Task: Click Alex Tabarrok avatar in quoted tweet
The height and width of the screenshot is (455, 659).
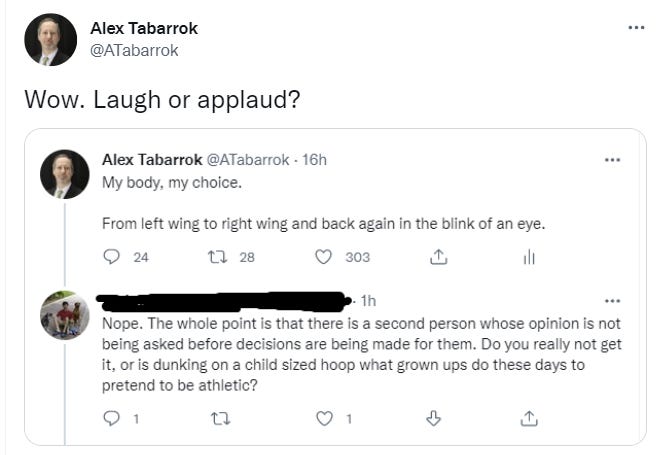Action: pyautogui.click(x=64, y=175)
